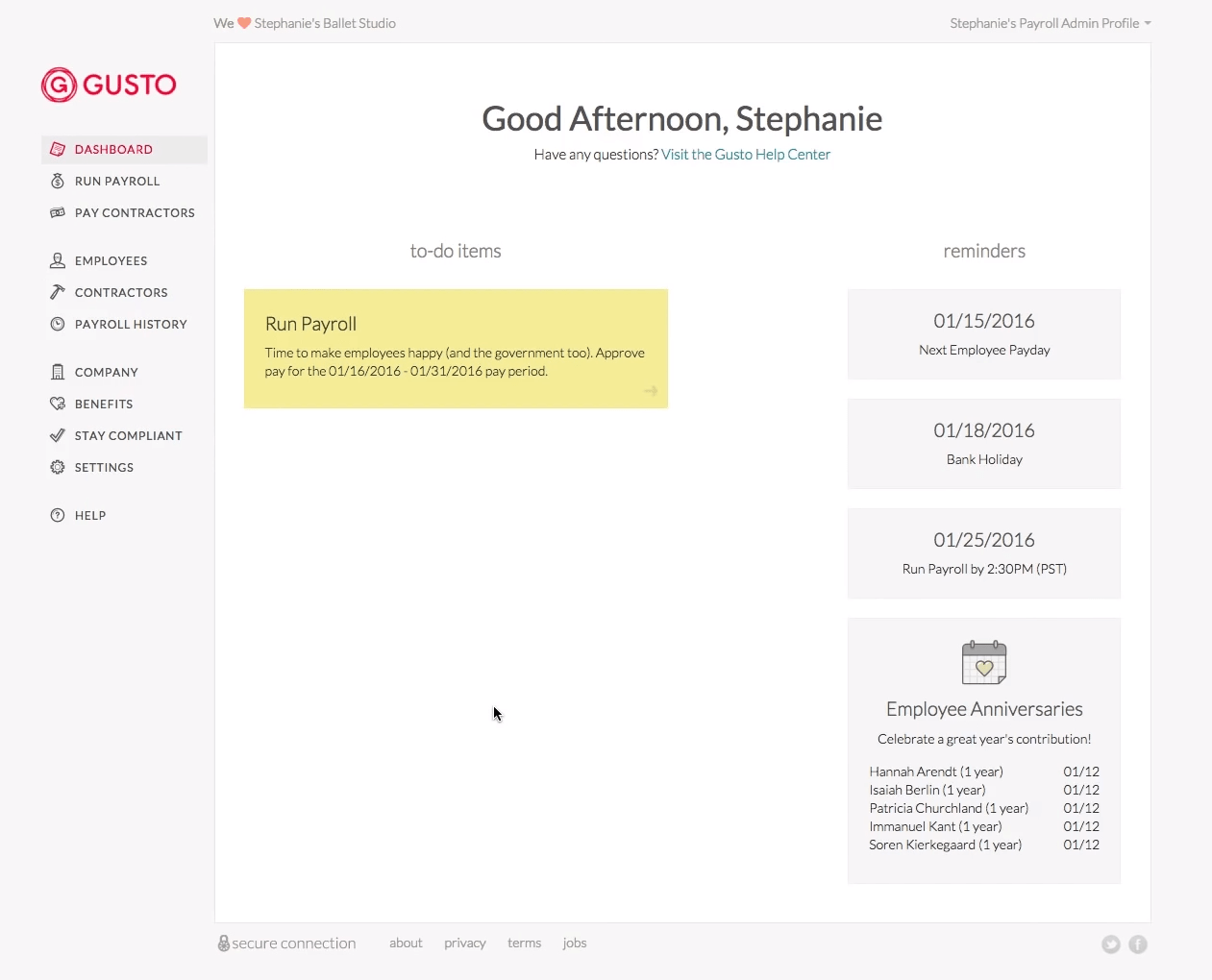Click the Gusto logo icon
Image resolution: width=1212 pixels, height=980 pixels.
(x=59, y=85)
